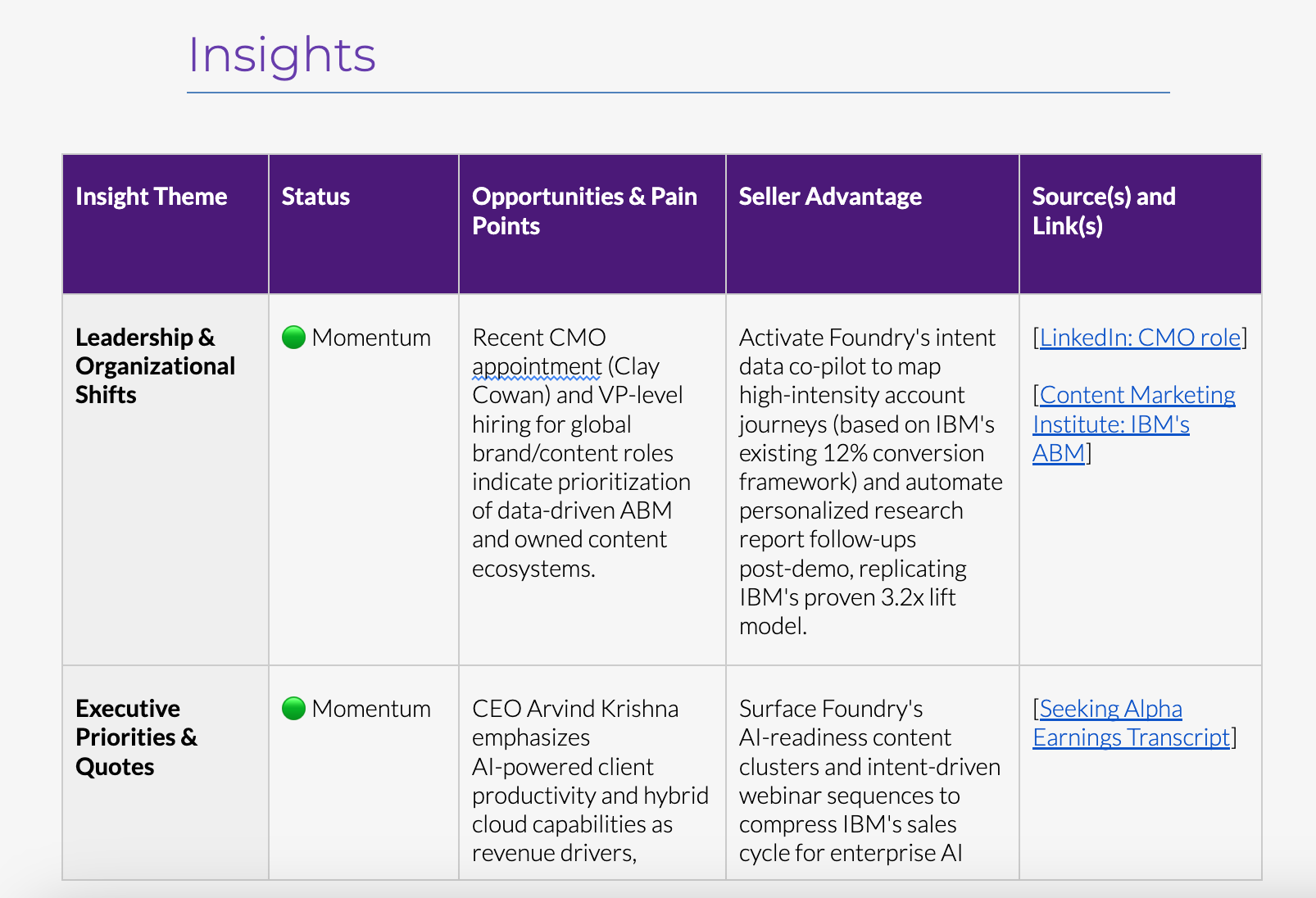The image size is (1316, 898).
Task: Open the Content Marketing Institute: IBM's ABM link
Action: pyautogui.click(x=1134, y=424)
